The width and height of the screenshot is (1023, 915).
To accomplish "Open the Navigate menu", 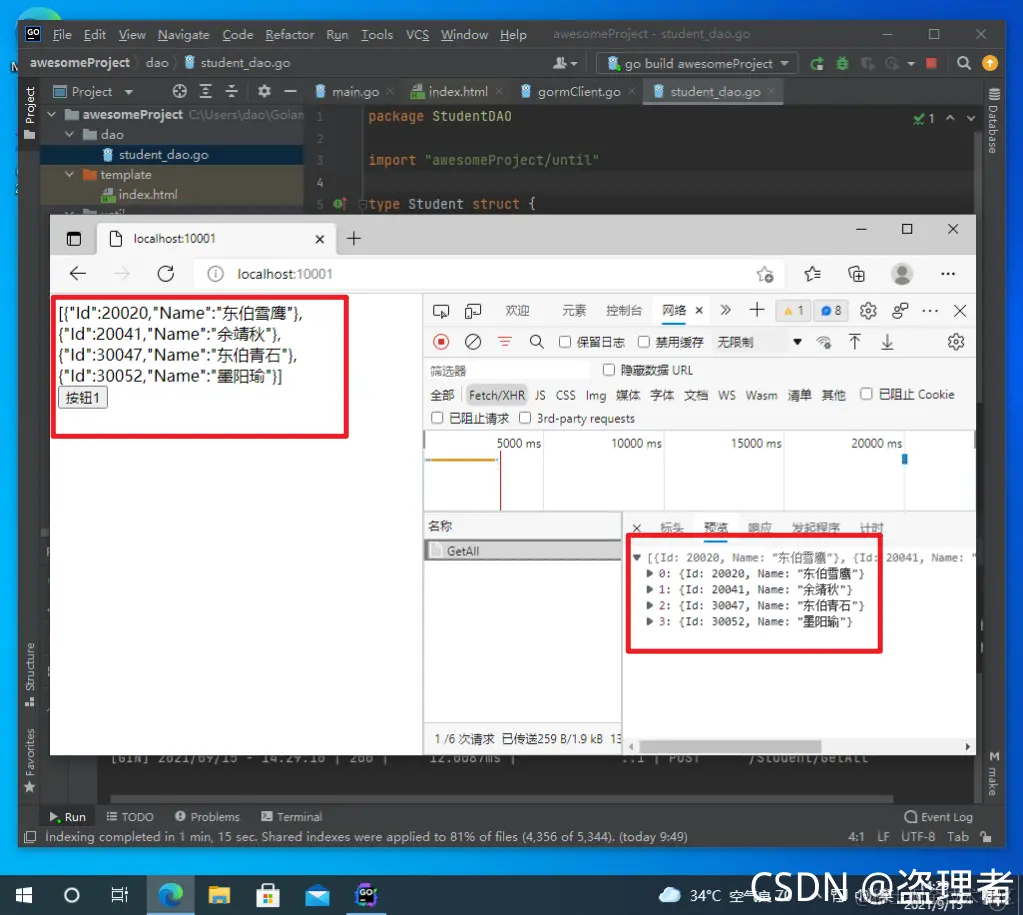I will (x=183, y=35).
